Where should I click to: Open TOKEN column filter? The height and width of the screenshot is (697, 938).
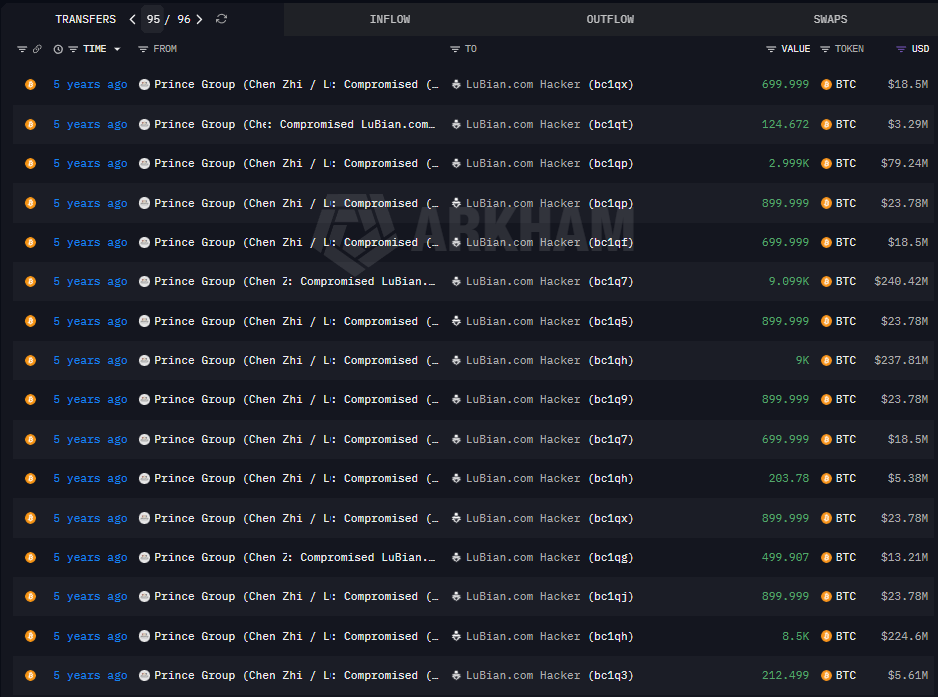coord(825,49)
